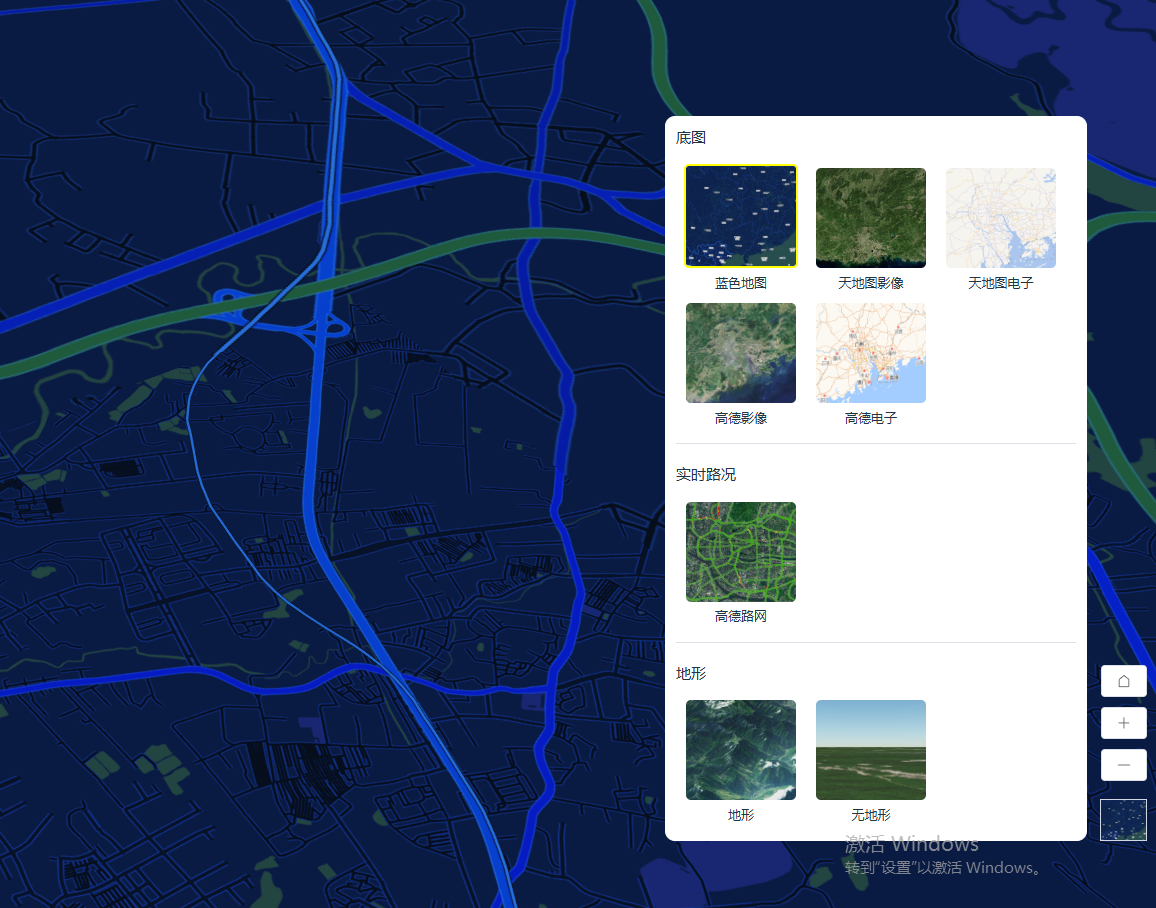Zoom in with the plus button
Viewport: 1156px width, 908px height.
point(1123,723)
